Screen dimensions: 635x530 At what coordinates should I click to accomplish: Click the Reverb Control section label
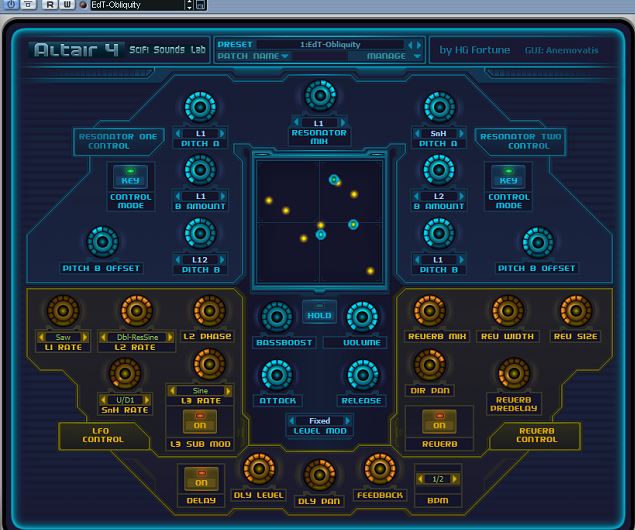click(x=537, y=435)
